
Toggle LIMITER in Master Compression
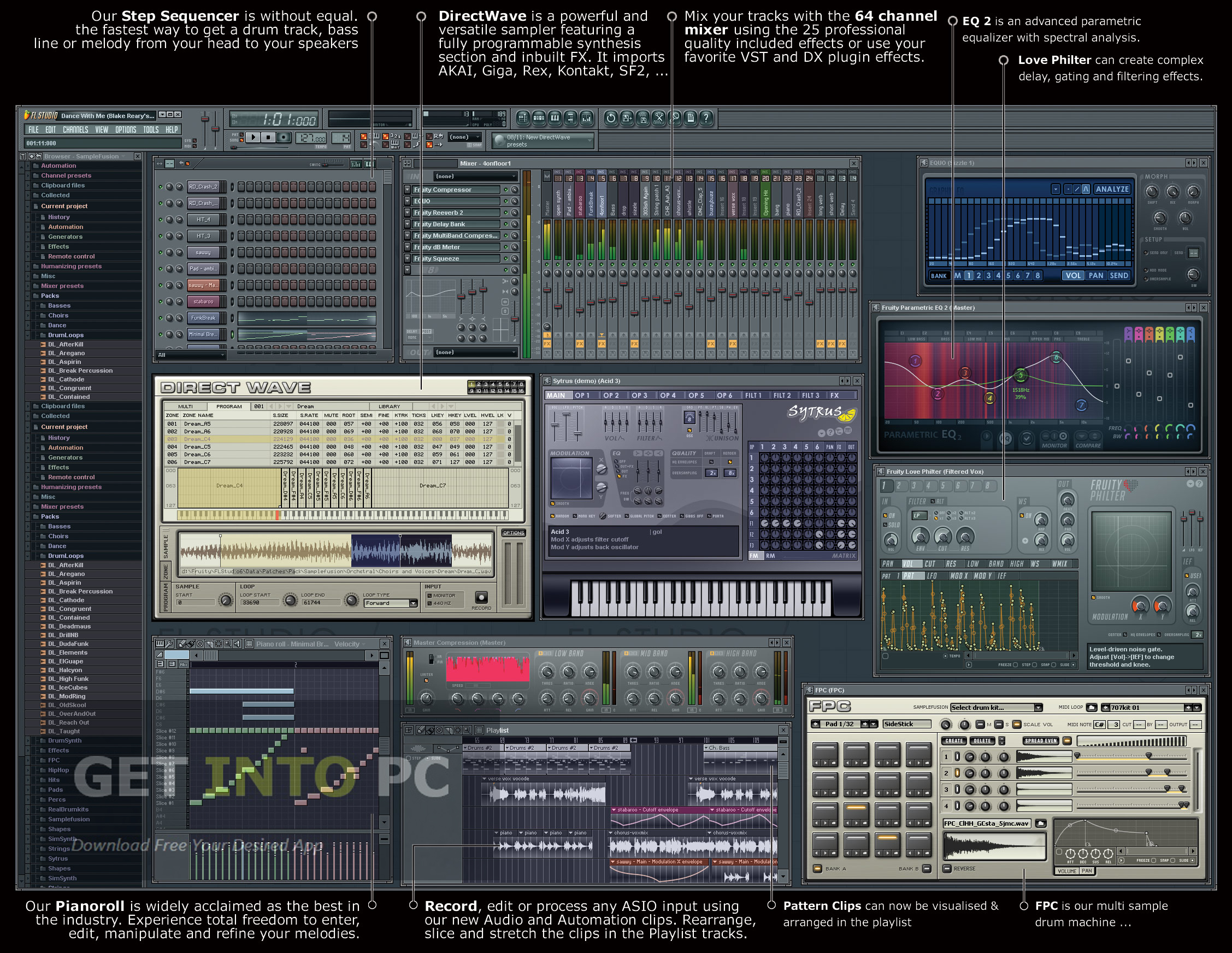pyautogui.click(x=427, y=681)
